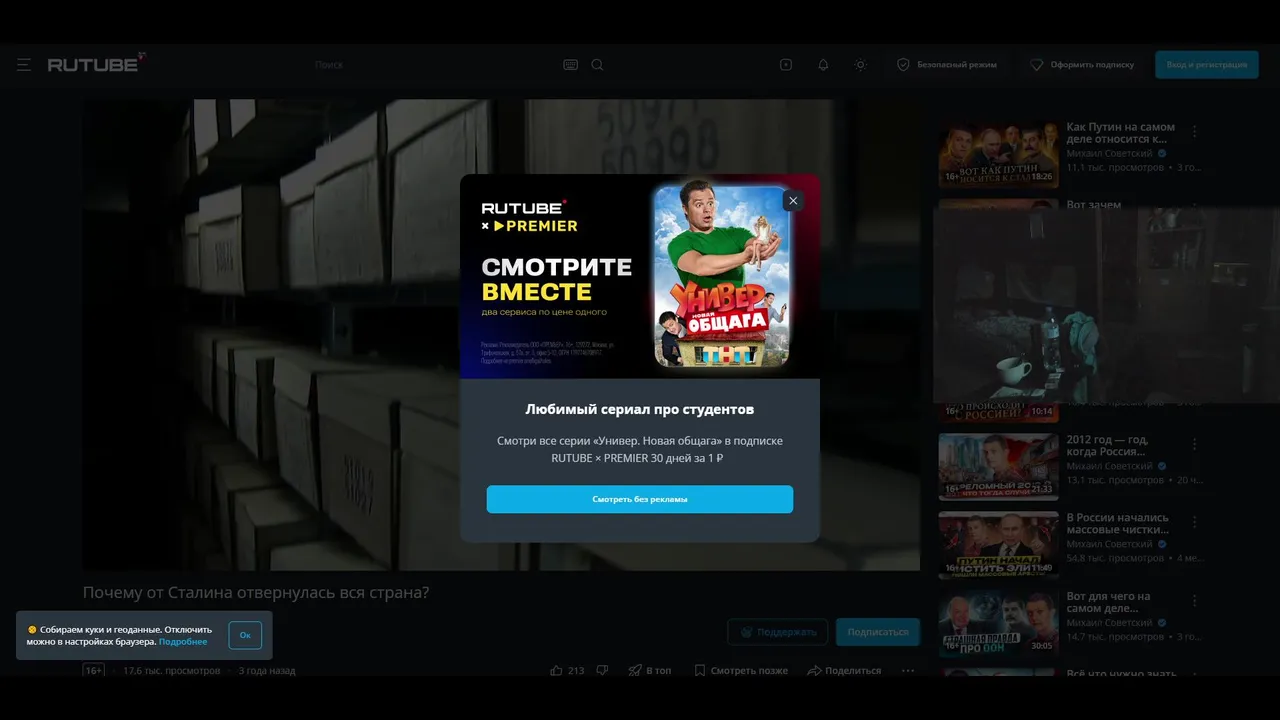Open options for 'Вот для чего на самом деле'
1280x720 pixels.
coord(1194,600)
